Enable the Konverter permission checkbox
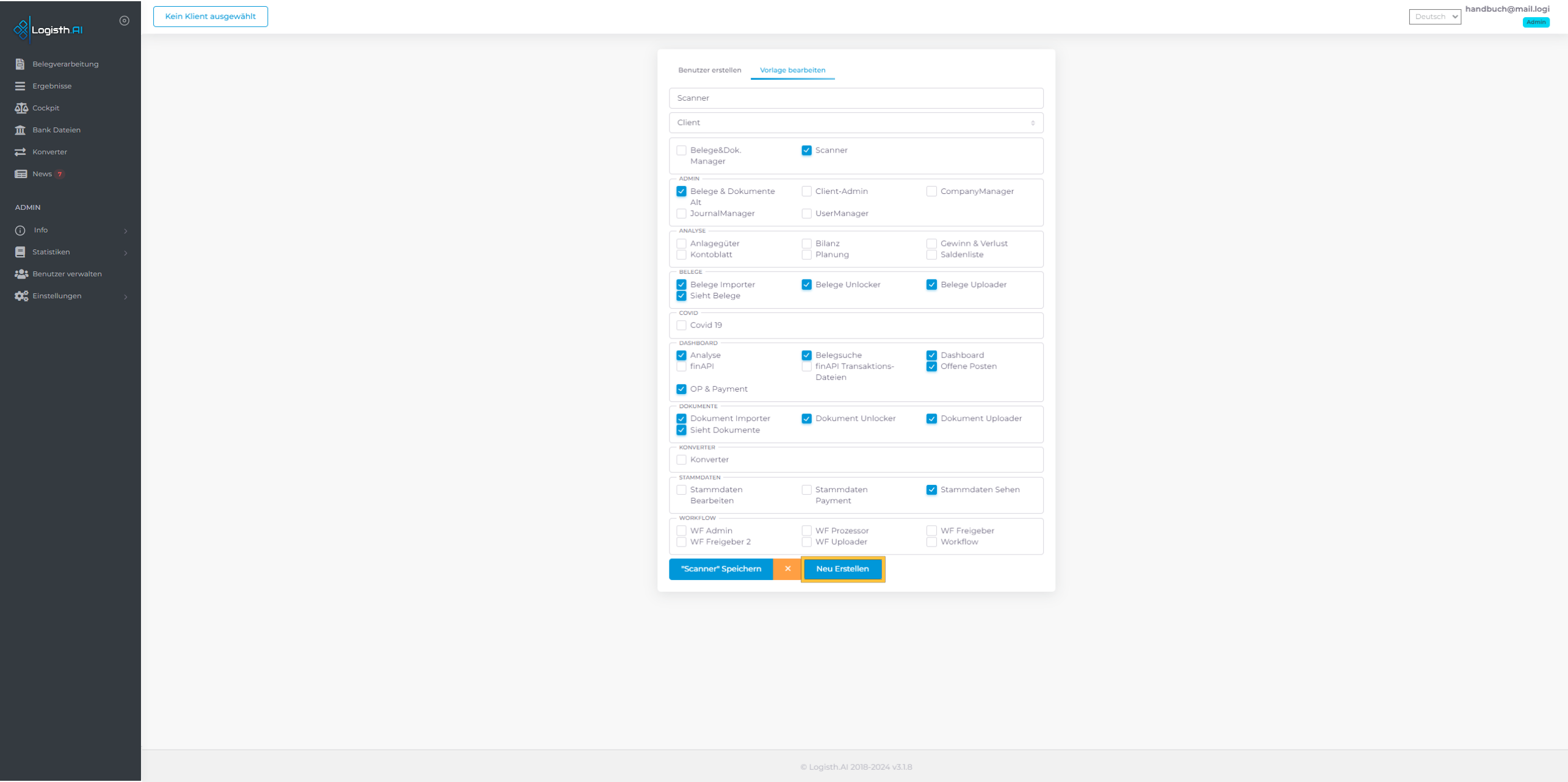1568x782 pixels. click(681, 459)
